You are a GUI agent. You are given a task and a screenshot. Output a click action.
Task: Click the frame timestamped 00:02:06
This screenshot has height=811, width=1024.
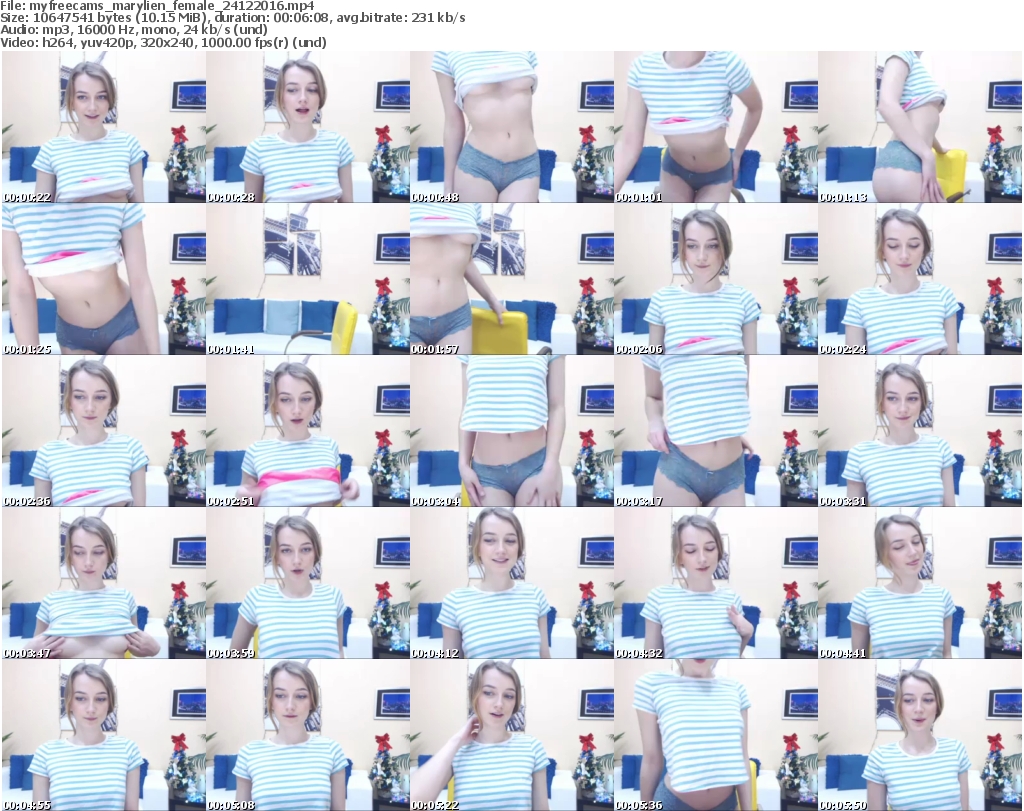(x=715, y=279)
